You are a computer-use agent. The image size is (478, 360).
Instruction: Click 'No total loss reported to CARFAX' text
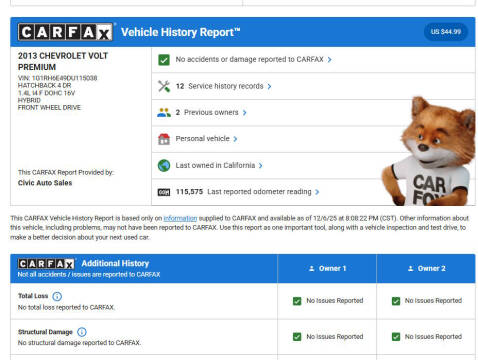click(66, 307)
